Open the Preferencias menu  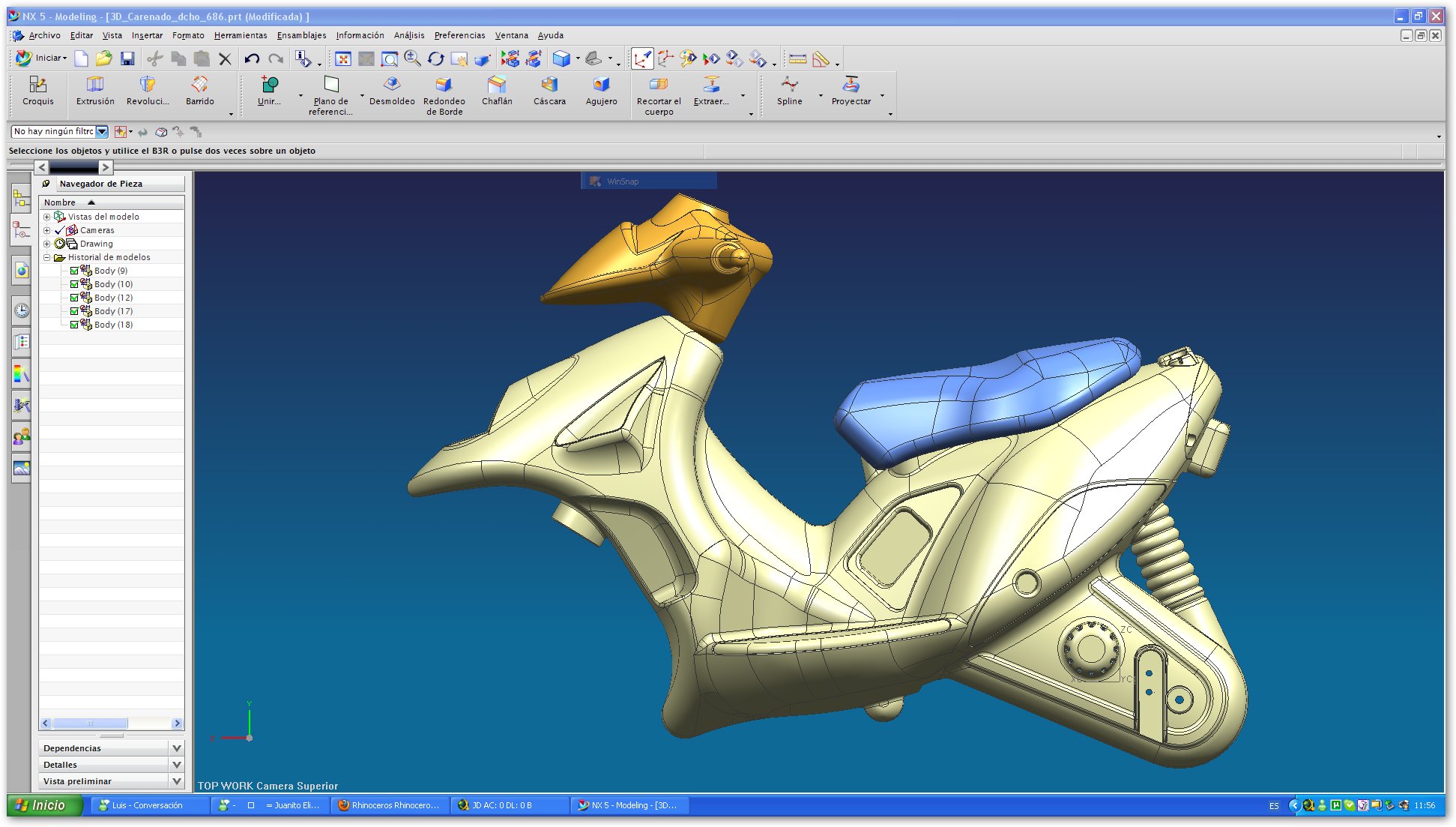click(x=459, y=35)
